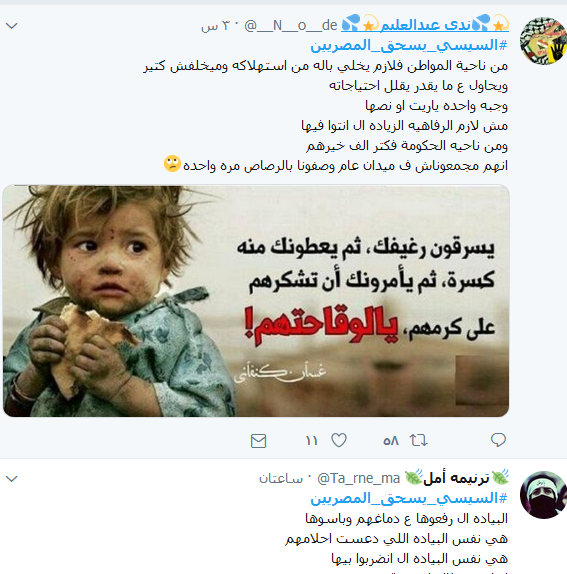This screenshot has width=567, height=574.
Task: Like the first tweet with the heart icon
Action: click(x=339, y=440)
